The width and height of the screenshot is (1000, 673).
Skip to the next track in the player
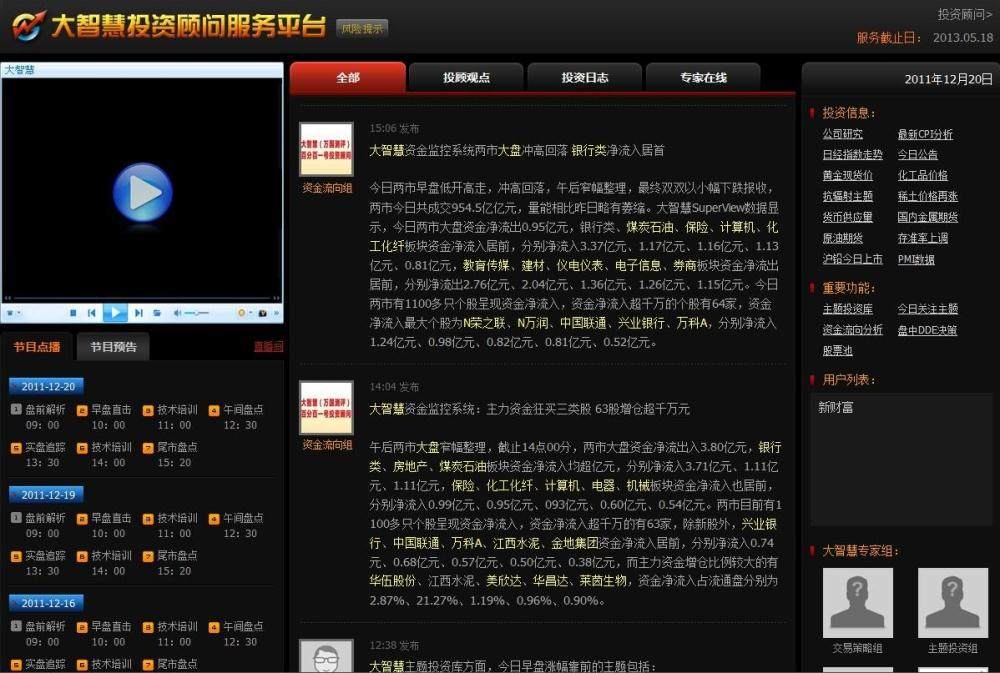[139, 313]
